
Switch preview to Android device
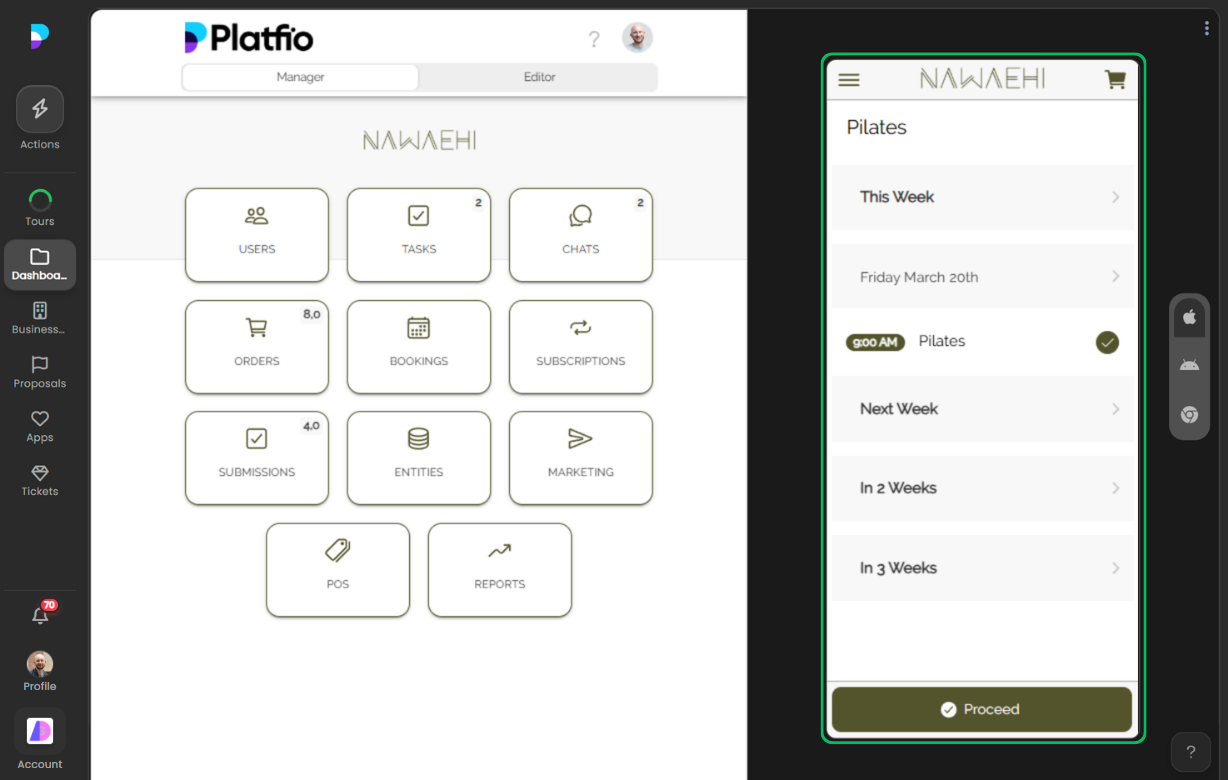pyautogui.click(x=1189, y=363)
